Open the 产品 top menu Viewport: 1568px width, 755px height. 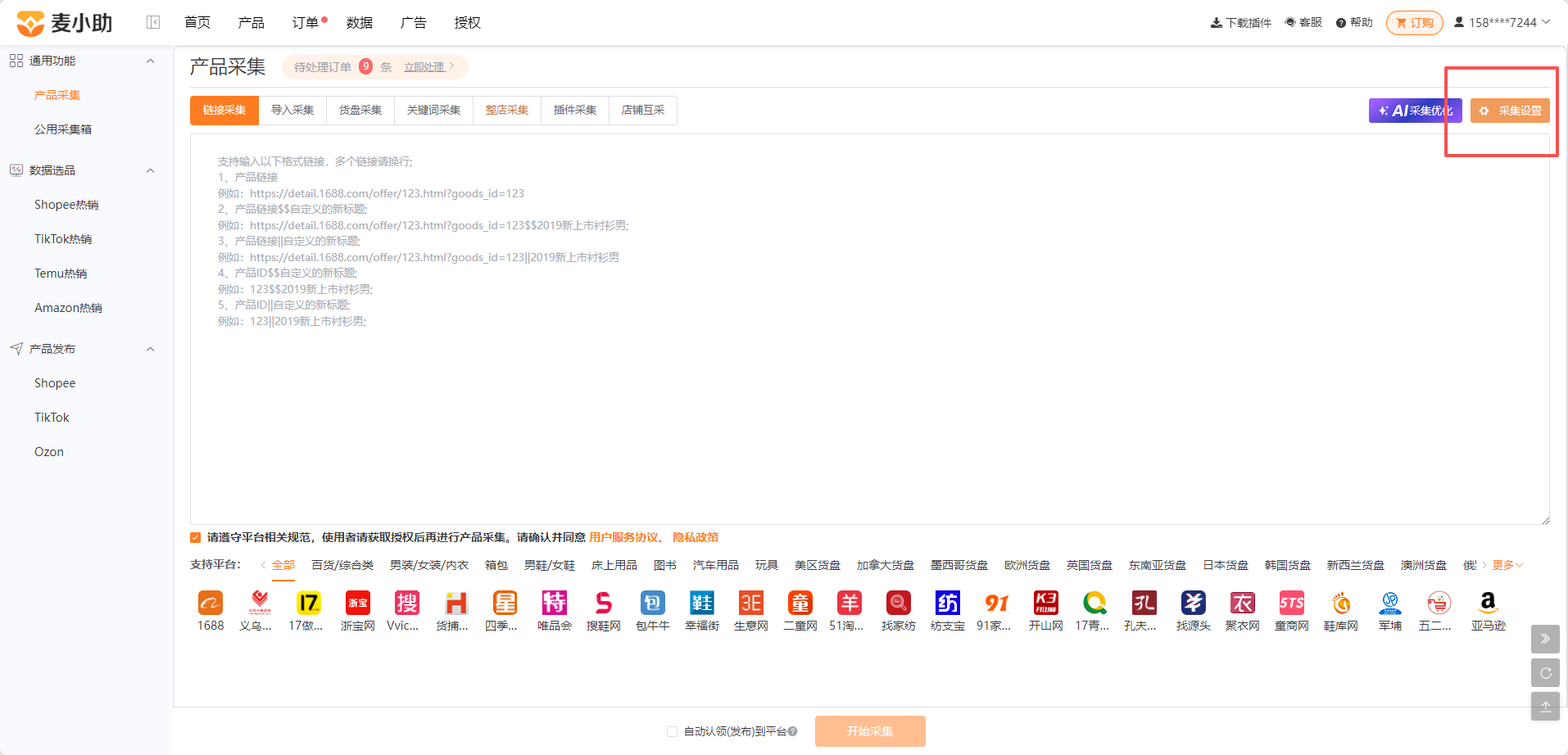click(x=252, y=22)
